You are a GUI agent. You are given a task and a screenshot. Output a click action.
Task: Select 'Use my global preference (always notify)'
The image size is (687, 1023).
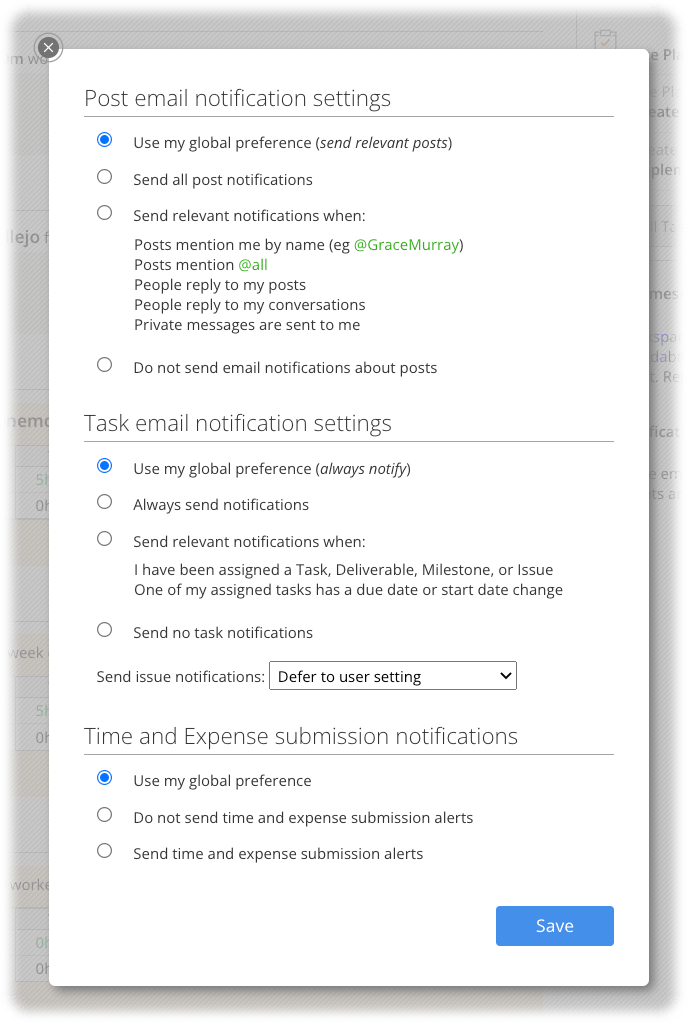[x=104, y=466]
